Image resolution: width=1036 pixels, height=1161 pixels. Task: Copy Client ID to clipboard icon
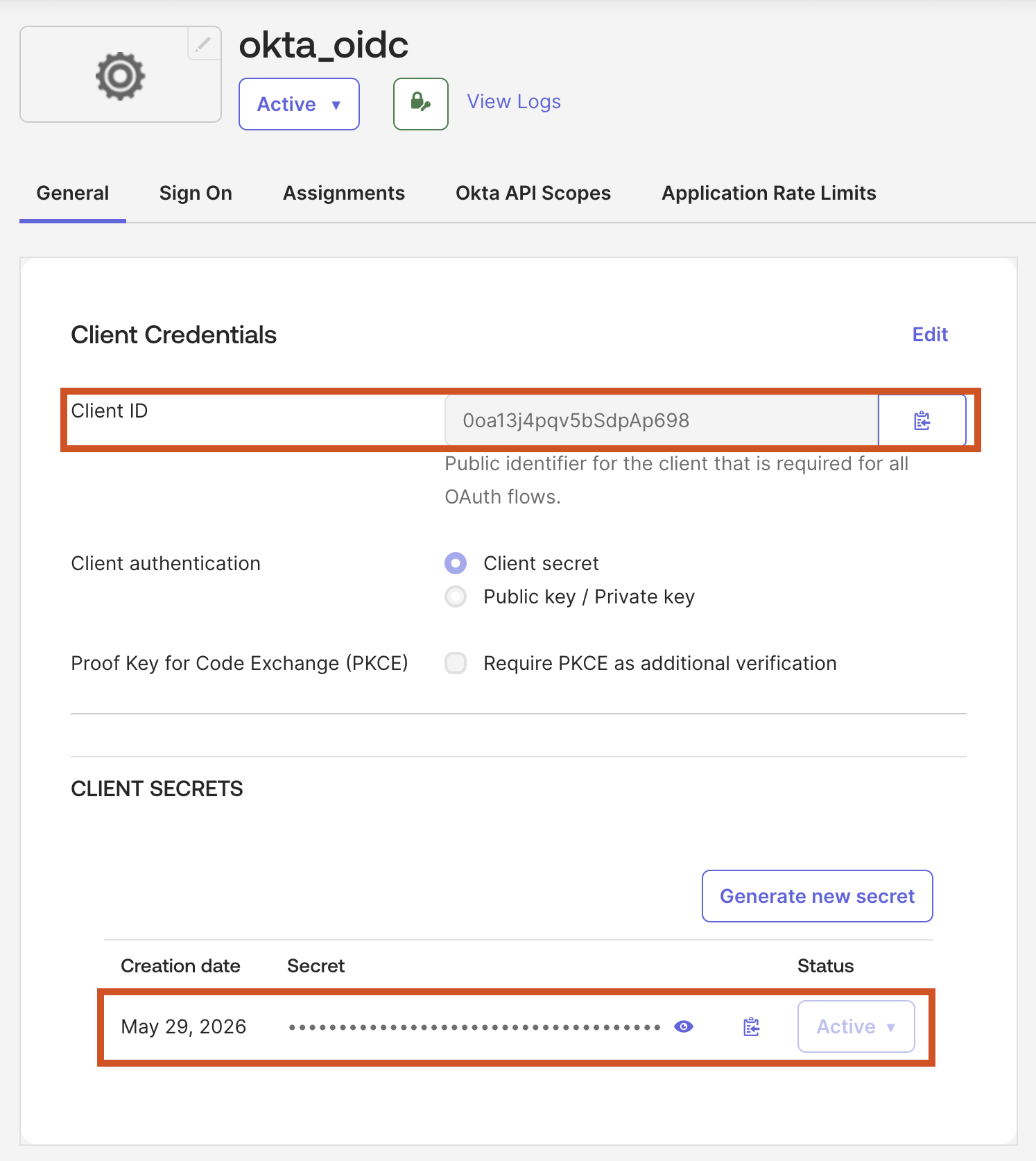922,420
